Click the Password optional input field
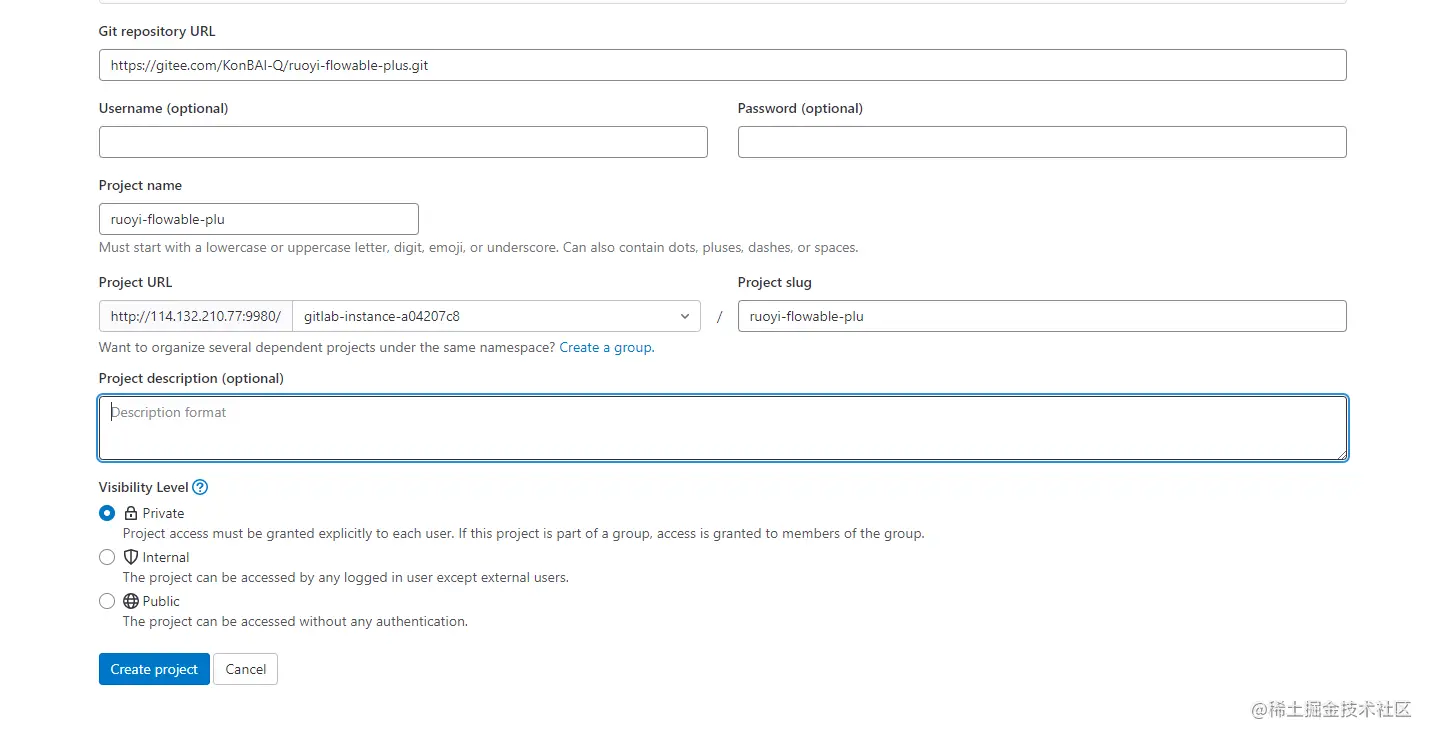1433x741 pixels. pos(1041,142)
